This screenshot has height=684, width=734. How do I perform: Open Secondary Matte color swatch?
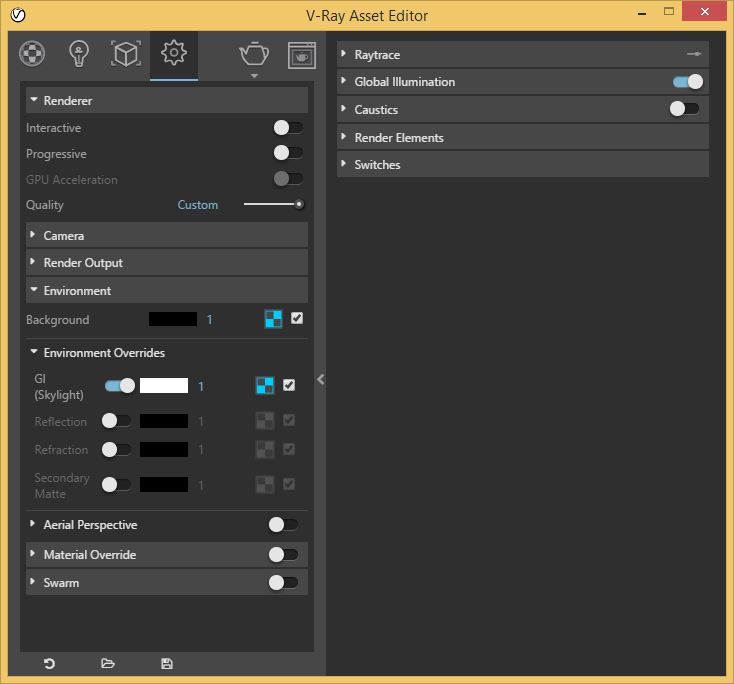(x=164, y=485)
